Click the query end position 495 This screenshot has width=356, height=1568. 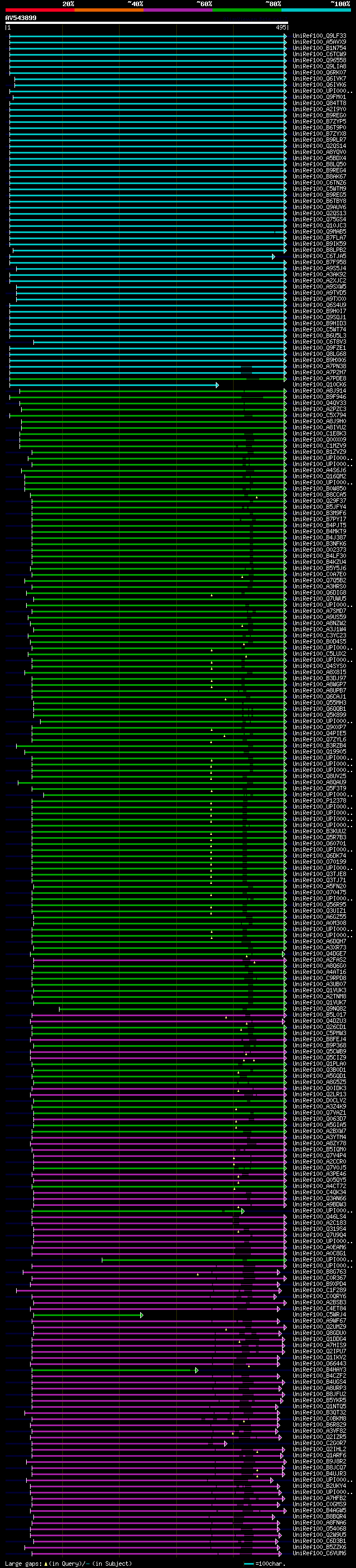(281, 27)
